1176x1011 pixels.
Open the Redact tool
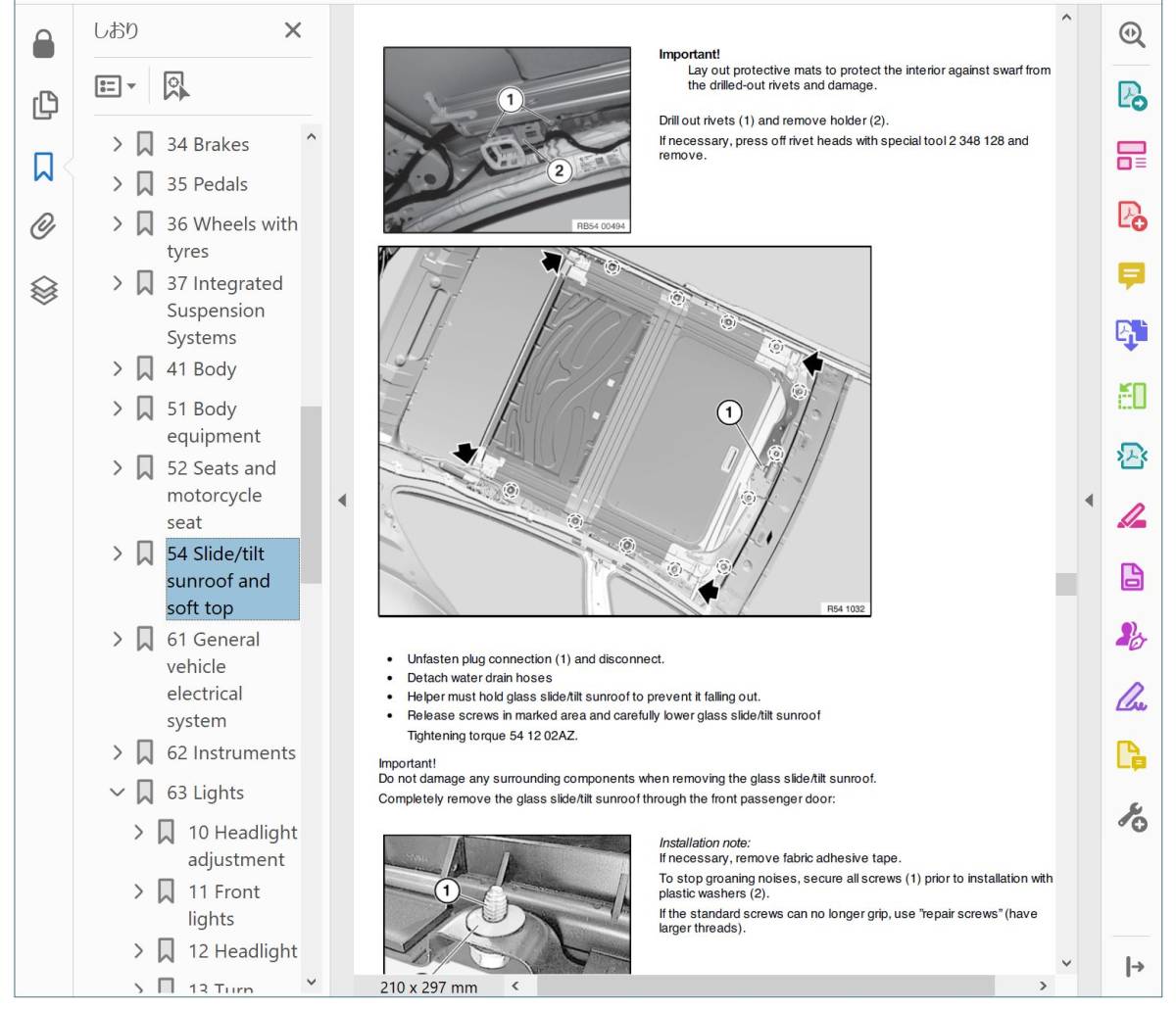coord(1132,516)
